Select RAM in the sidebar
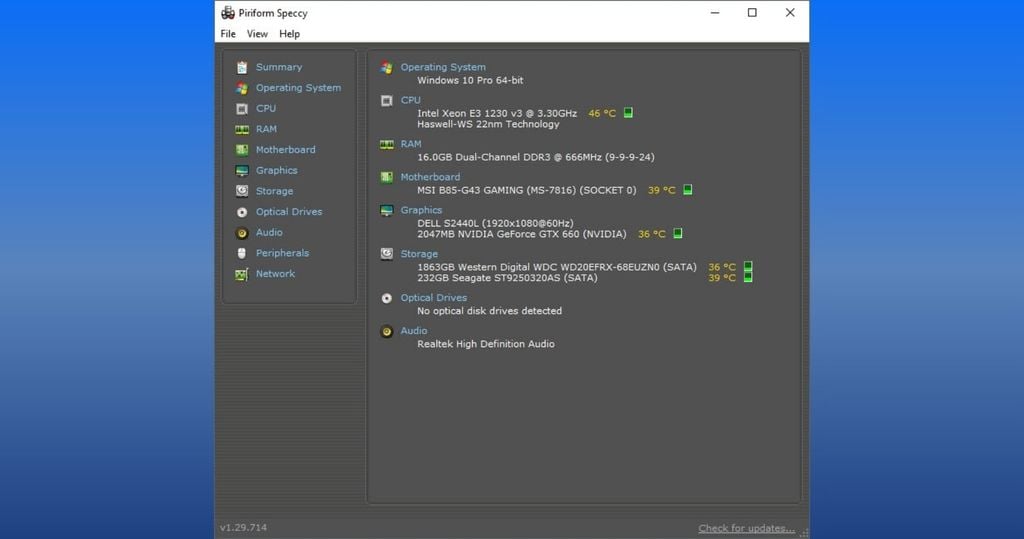Screen dimensions: 1024x539 pos(266,129)
